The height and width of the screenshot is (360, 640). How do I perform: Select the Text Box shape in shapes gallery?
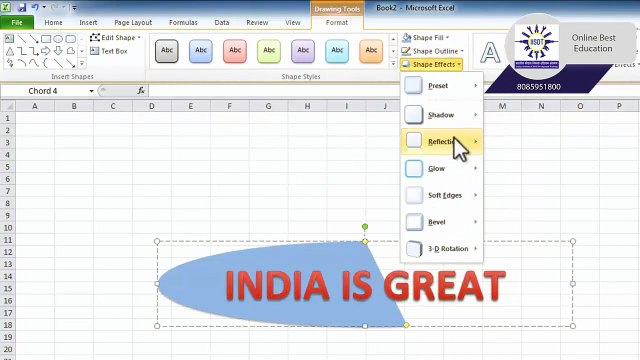(9, 39)
